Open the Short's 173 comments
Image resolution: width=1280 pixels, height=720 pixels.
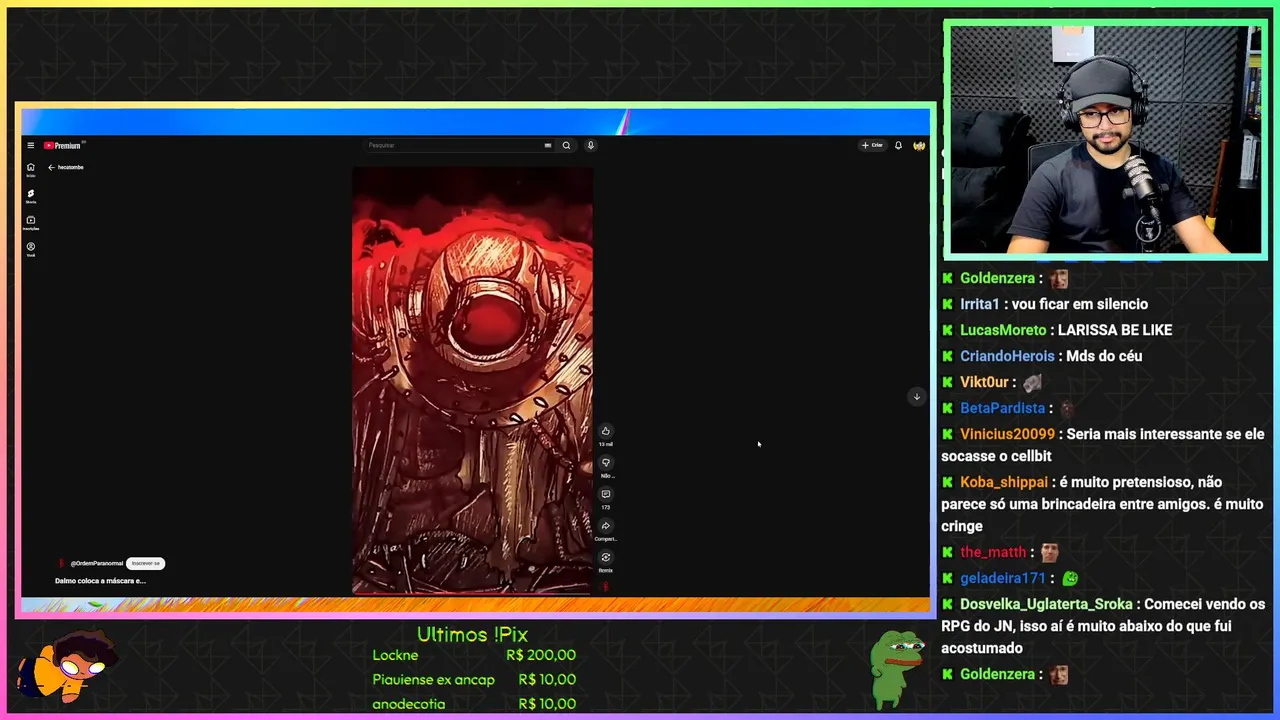click(605, 494)
